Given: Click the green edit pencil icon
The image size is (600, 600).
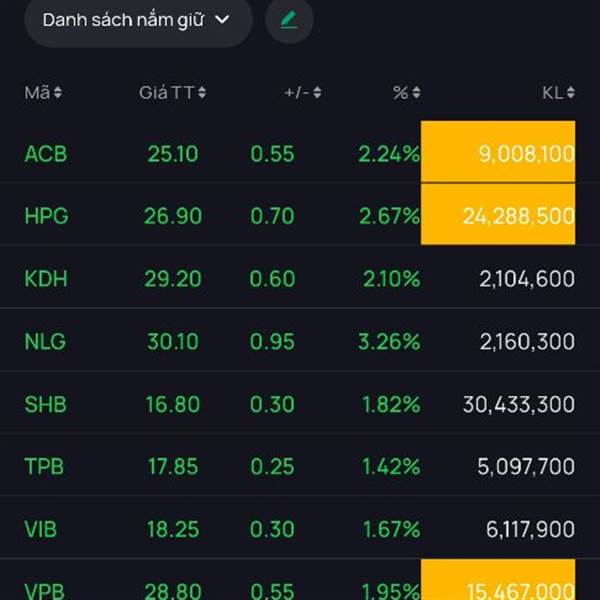Looking at the screenshot, I should click(289, 20).
